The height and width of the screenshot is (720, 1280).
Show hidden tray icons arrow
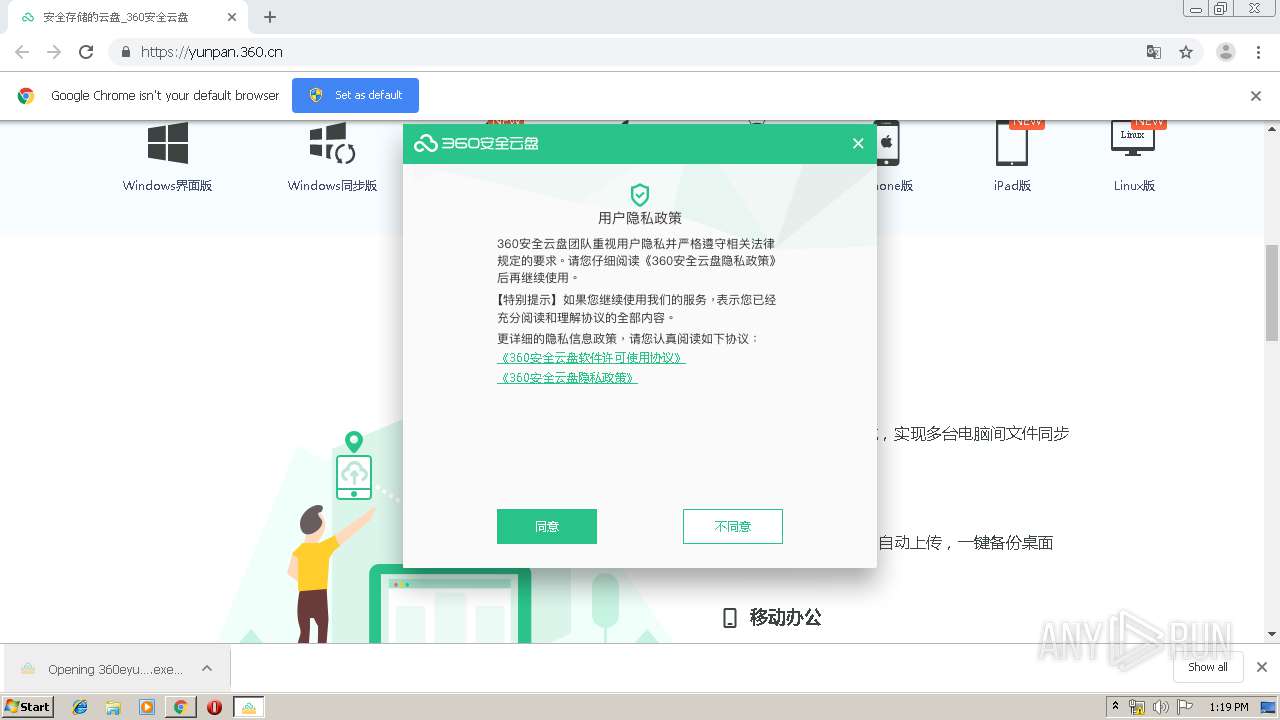pos(1115,707)
